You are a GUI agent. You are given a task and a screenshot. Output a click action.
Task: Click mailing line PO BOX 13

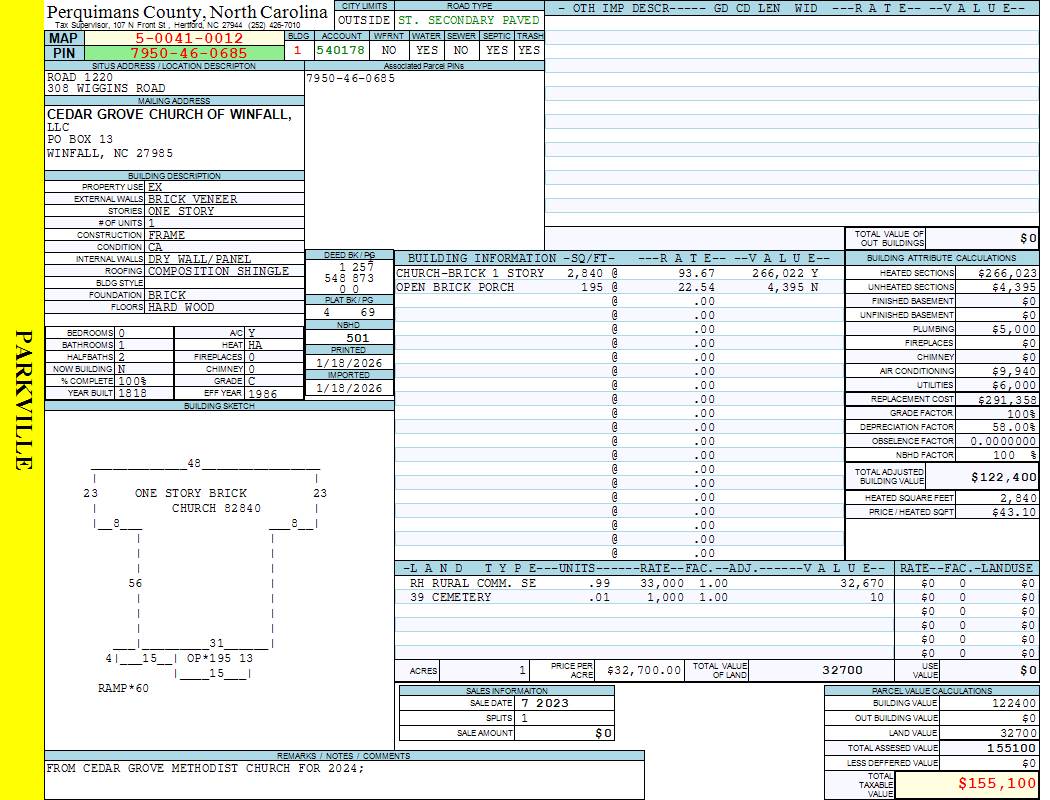(80, 139)
